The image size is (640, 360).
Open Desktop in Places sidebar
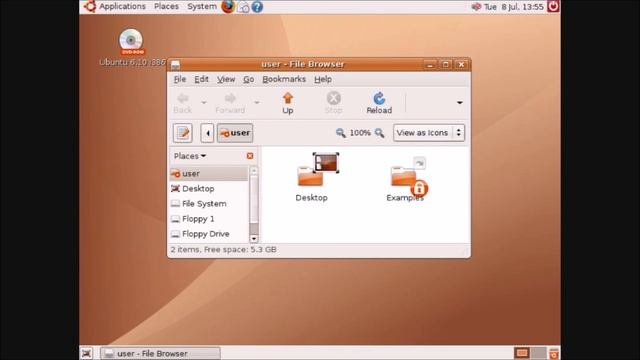[x=209, y=189]
